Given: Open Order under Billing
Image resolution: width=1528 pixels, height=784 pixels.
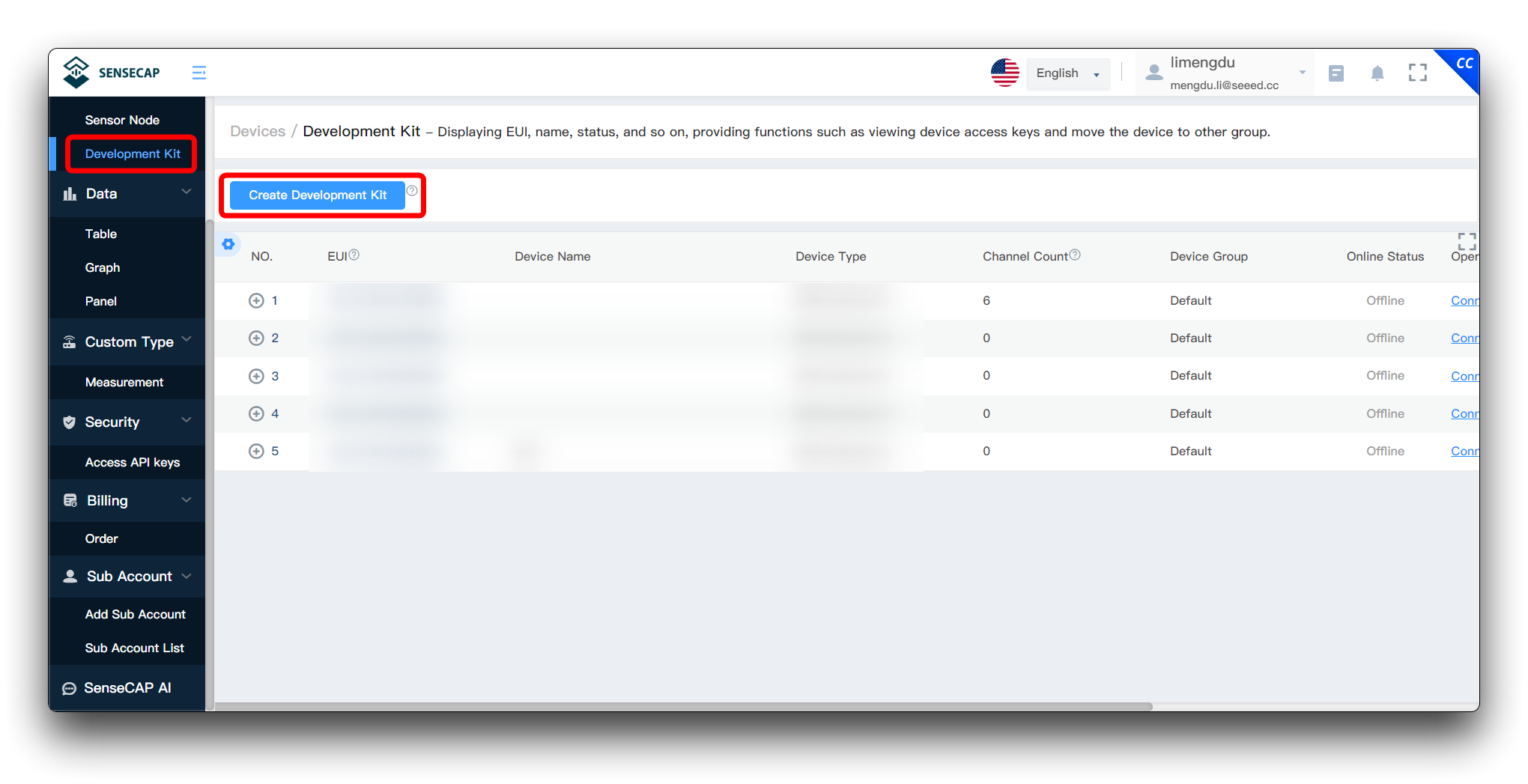Looking at the screenshot, I should click(x=101, y=538).
